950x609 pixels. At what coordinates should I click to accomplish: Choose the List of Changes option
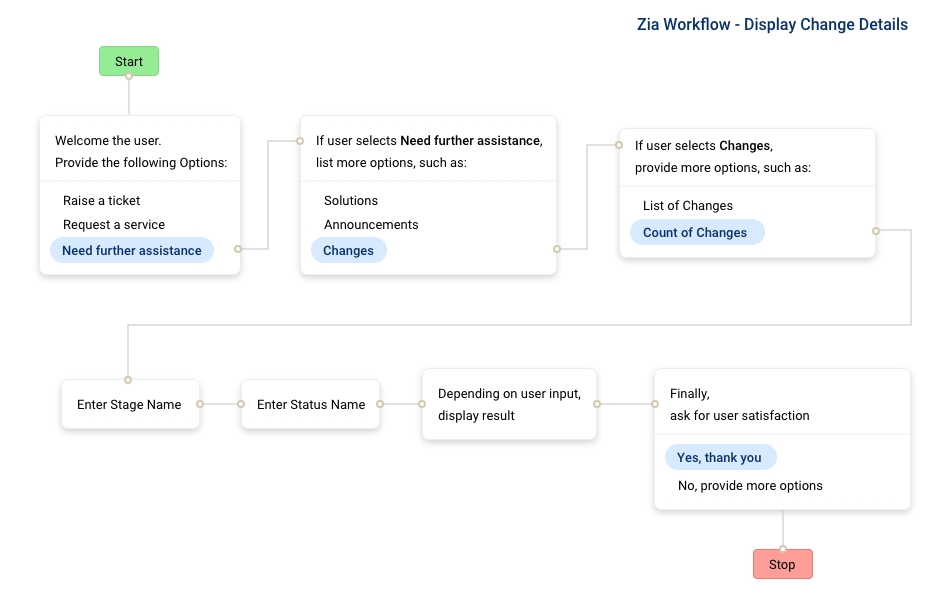(x=688, y=206)
